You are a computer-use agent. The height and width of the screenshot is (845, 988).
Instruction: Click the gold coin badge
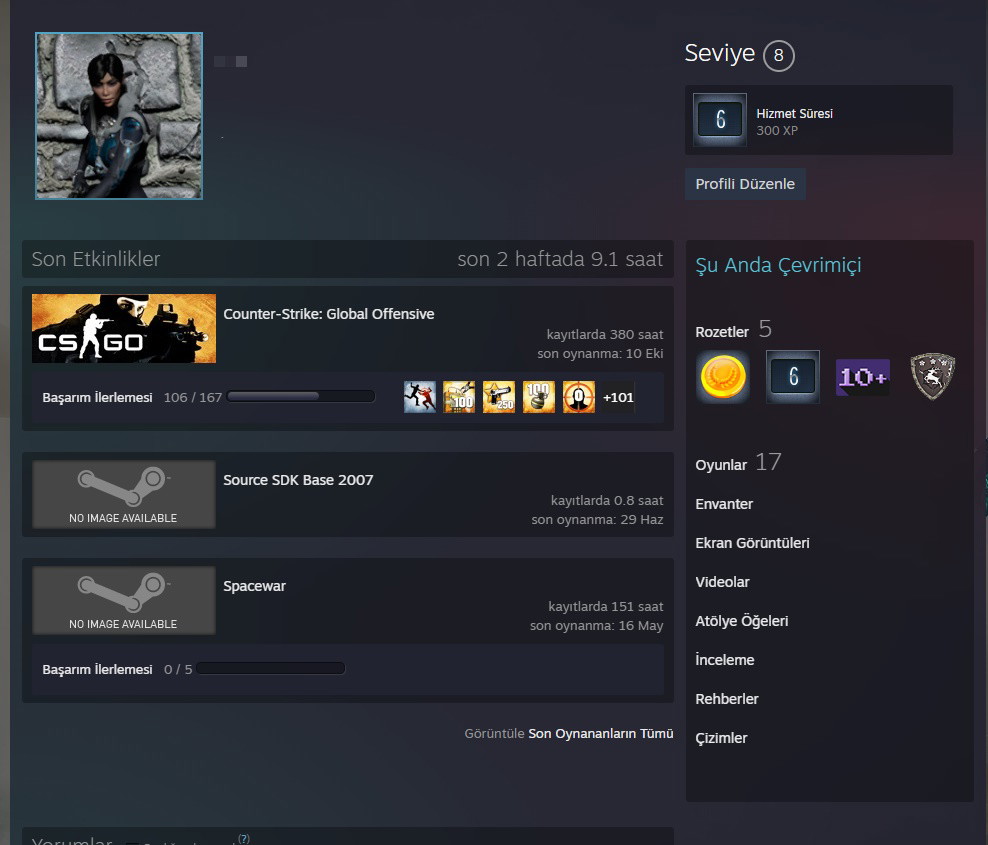(x=723, y=377)
